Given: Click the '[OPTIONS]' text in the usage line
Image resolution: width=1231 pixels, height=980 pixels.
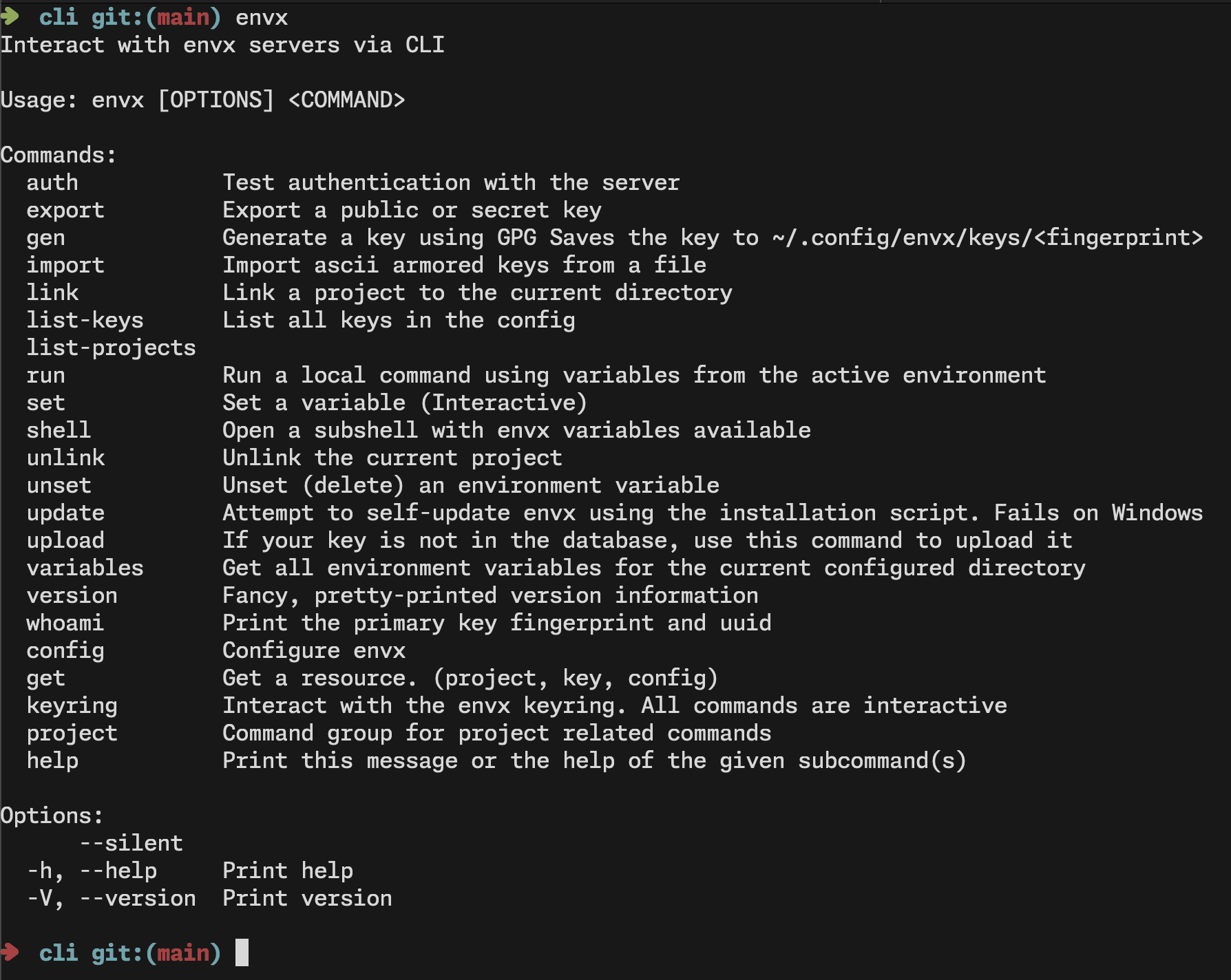Looking at the screenshot, I should pyautogui.click(x=215, y=100).
